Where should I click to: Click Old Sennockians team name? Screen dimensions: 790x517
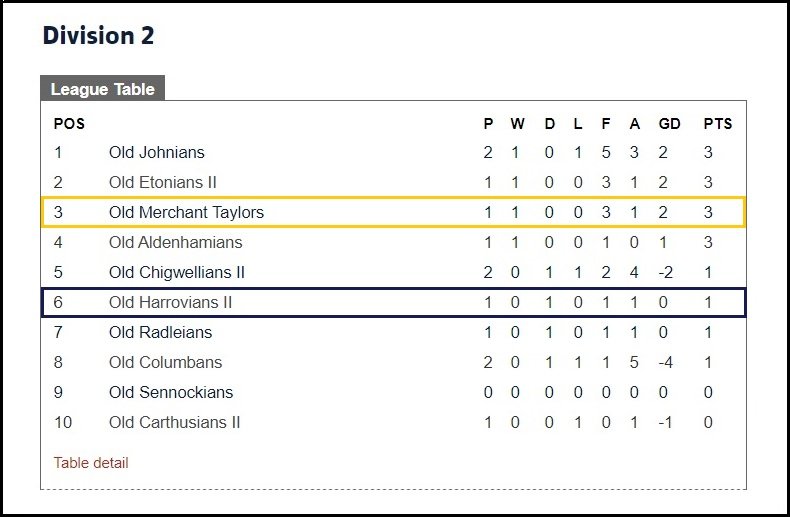click(x=171, y=392)
